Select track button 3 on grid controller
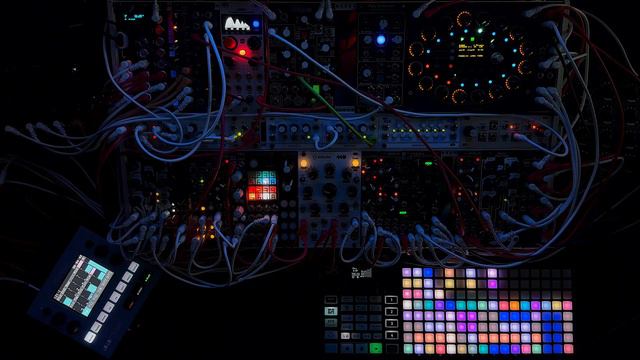The width and height of the screenshot is (640, 360). tap(391, 323)
